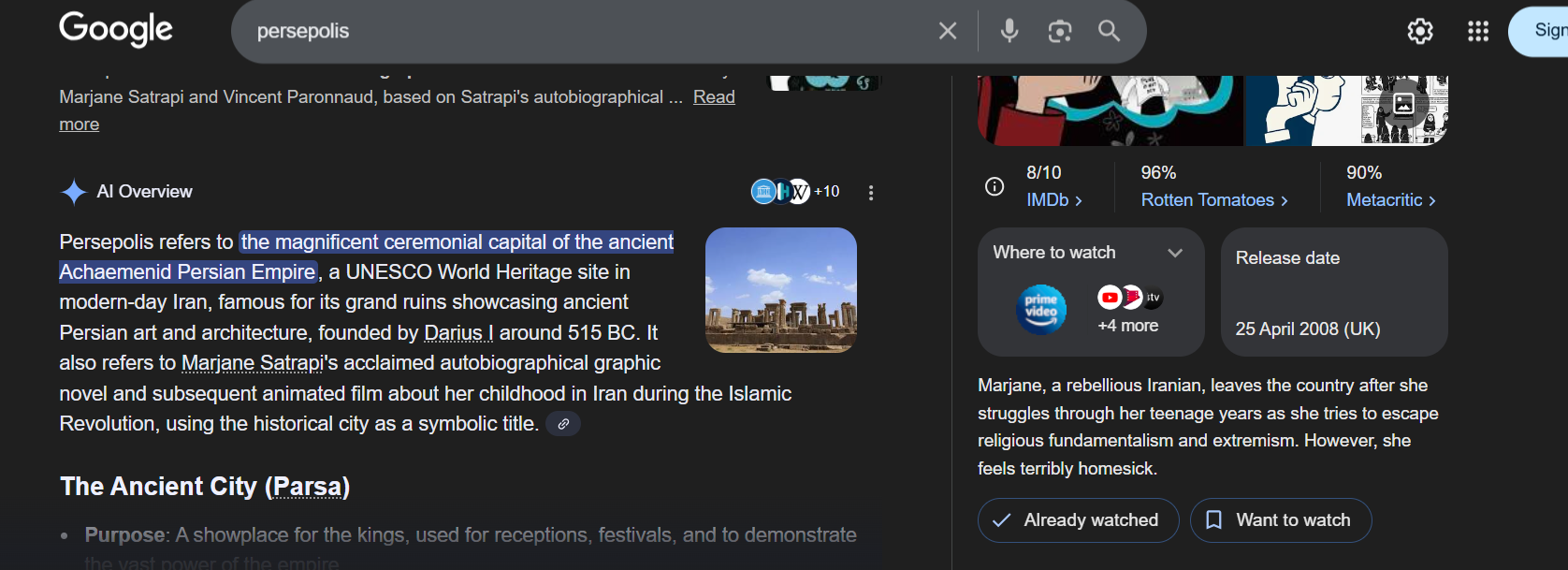Show ratings info icon
This screenshot has width=1568, height=570.
point(995,186)
